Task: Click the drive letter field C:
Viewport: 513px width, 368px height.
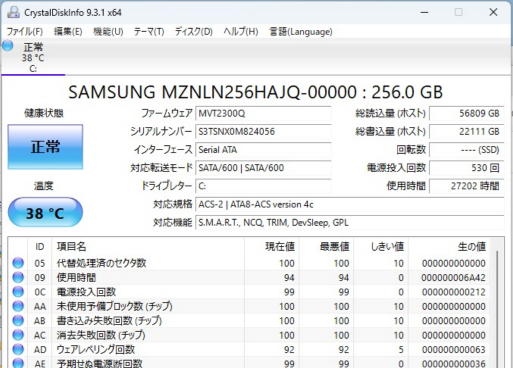Action: 263,186
